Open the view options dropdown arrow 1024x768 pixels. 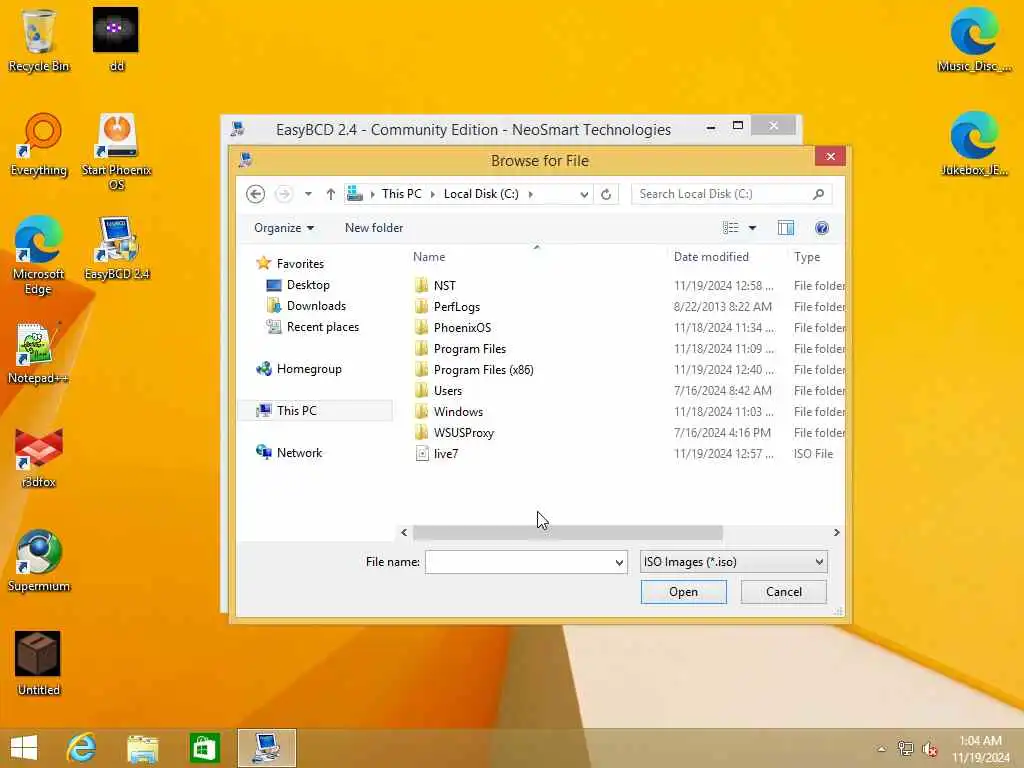752,228
